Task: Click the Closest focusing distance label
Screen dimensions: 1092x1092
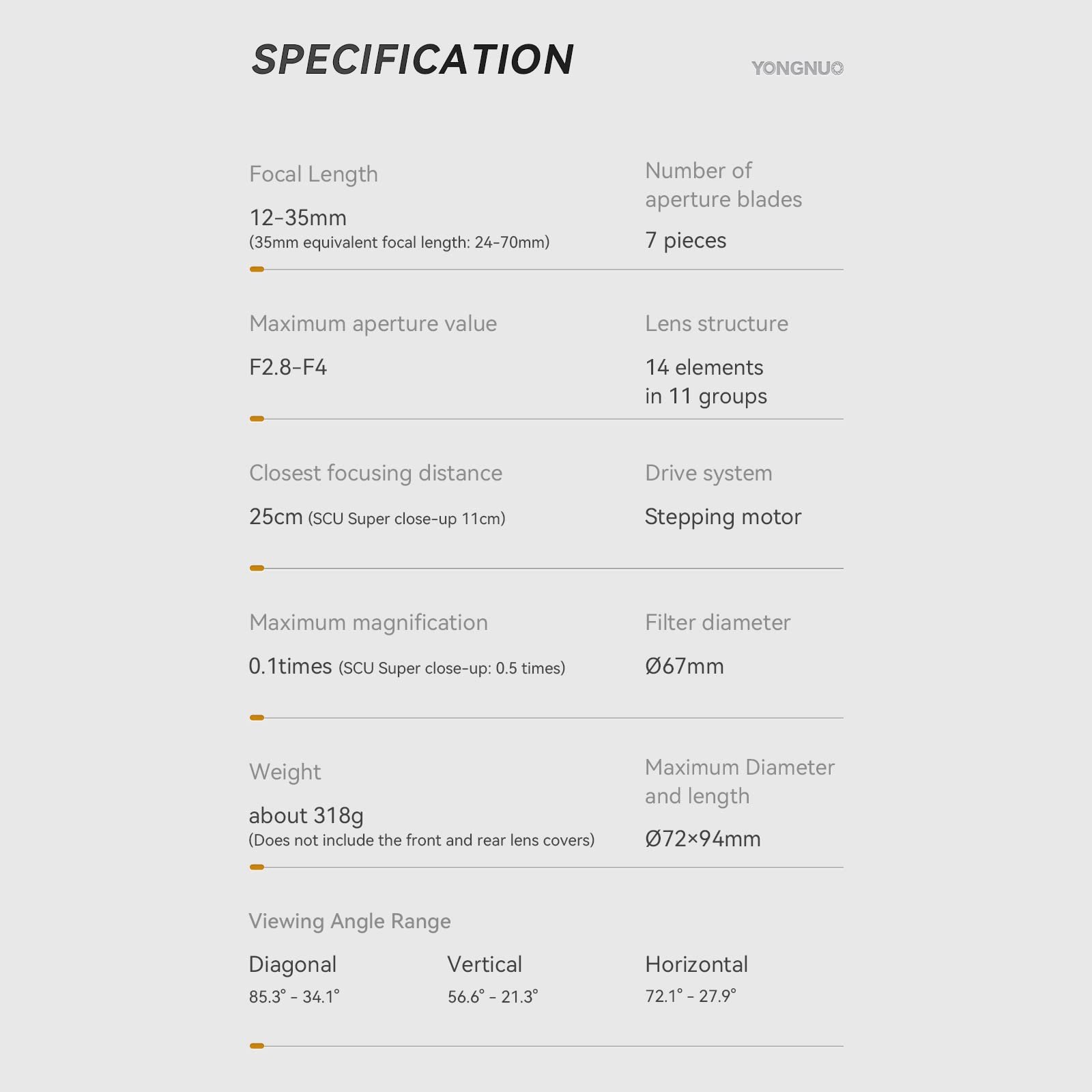Action: coord(375,473)
